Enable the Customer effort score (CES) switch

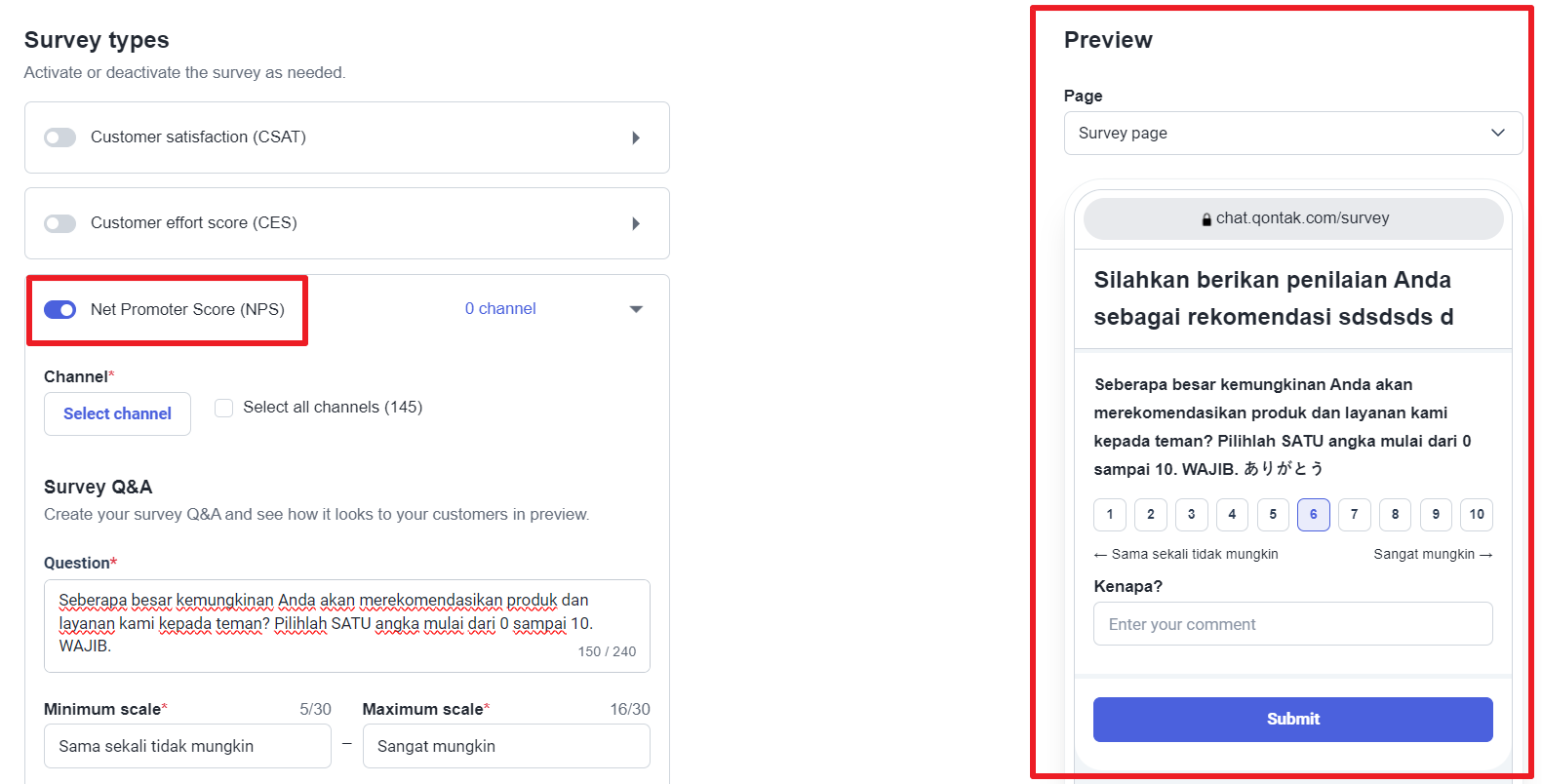(x=59, y=223)
